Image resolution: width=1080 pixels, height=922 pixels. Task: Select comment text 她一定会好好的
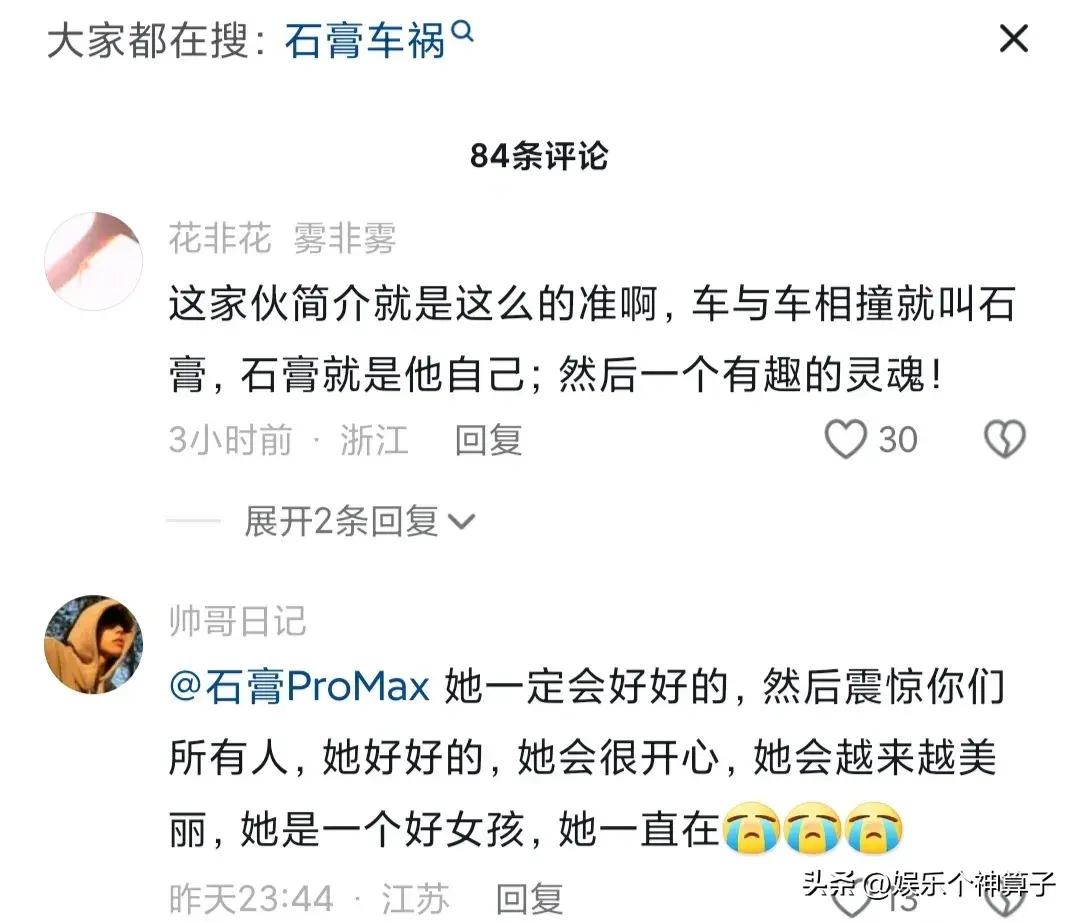[586, 687]
